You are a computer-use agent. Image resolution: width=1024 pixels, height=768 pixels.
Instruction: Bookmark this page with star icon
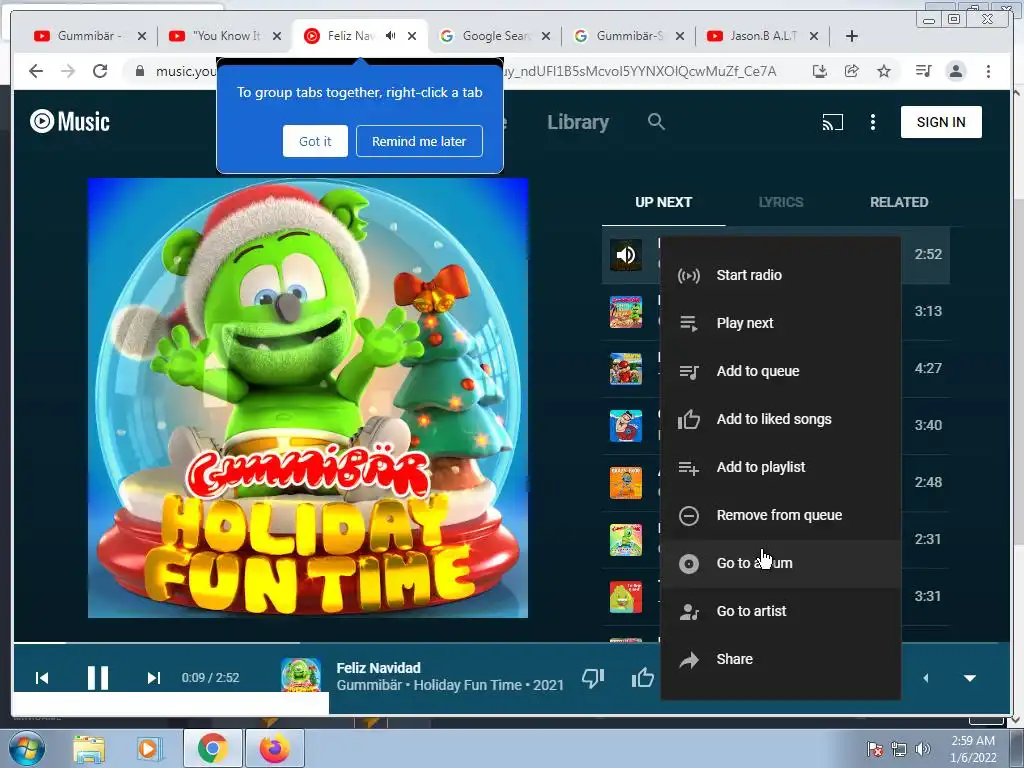[x=884, y=71]
